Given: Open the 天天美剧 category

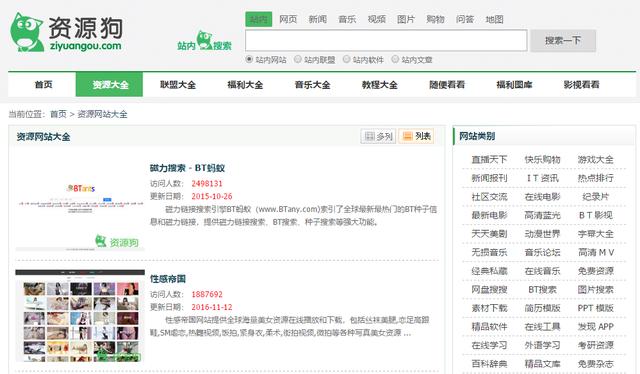Looking at the screenshot, I should pyautogui.click(x=489, y=234).
